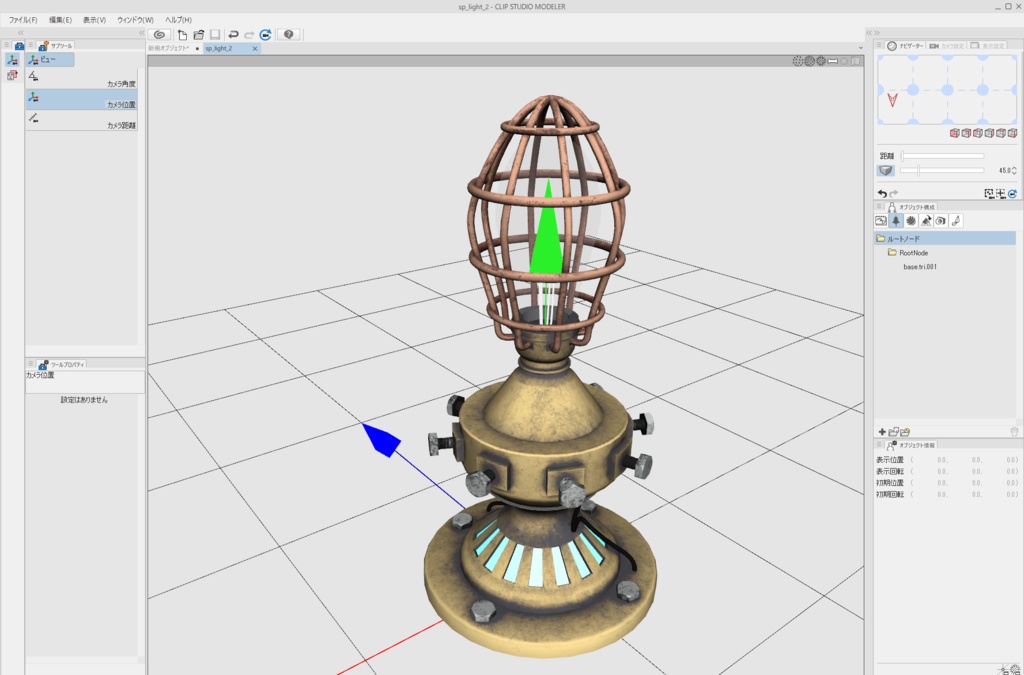Click the navigator undo camera arrow
This screenshot has width=1024, height=675.
pos(882,194)
